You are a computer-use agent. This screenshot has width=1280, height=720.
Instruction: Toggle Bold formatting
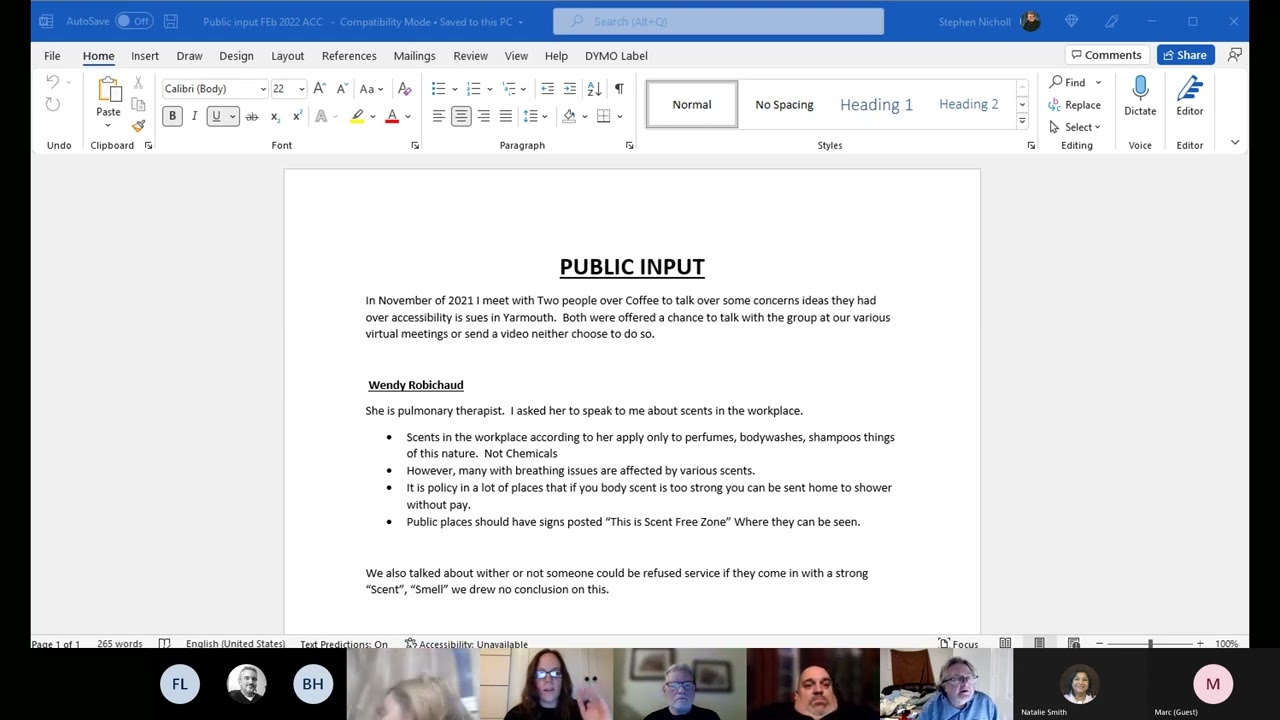pos(172,117)
